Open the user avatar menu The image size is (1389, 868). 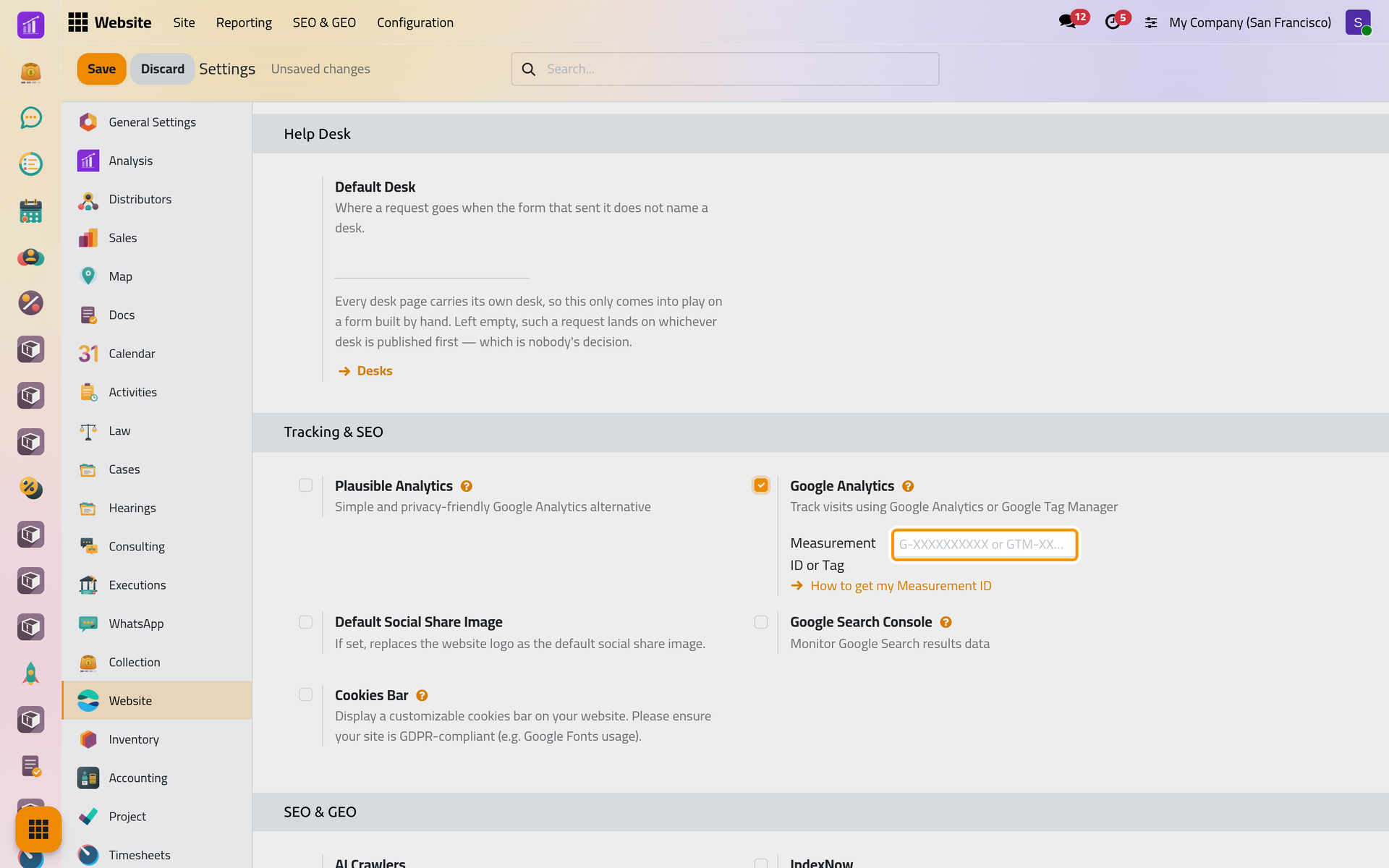(x=1358, y=22)
